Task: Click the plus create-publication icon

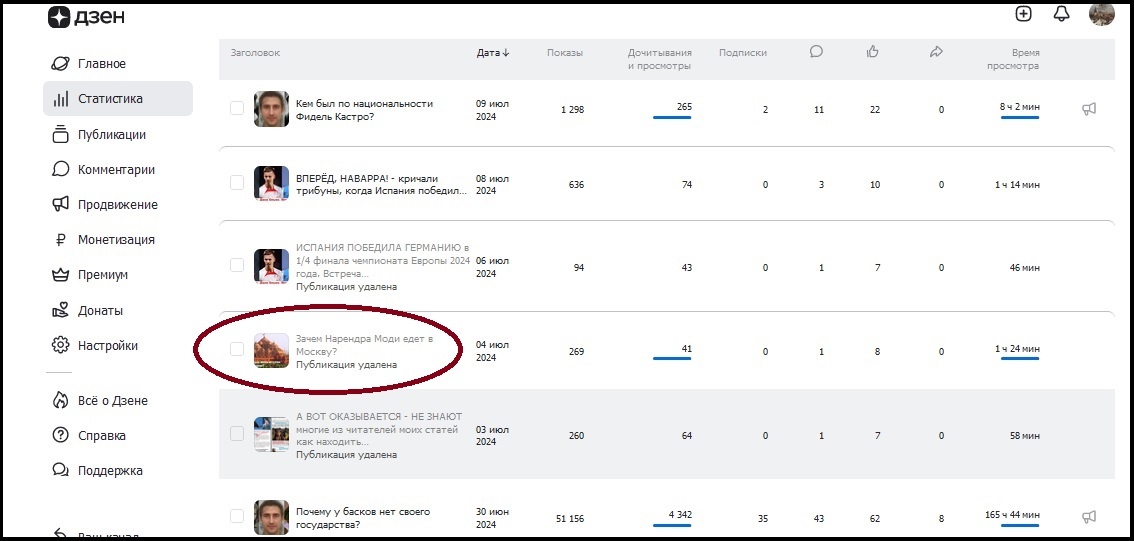Action: point(1023,14)
